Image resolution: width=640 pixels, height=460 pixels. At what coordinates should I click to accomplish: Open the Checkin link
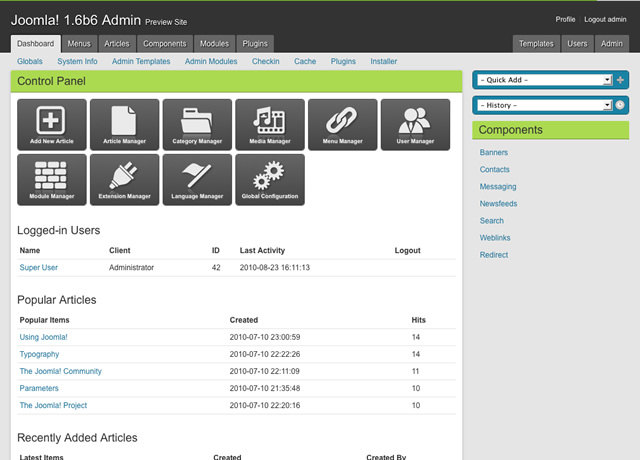[266, 61]
